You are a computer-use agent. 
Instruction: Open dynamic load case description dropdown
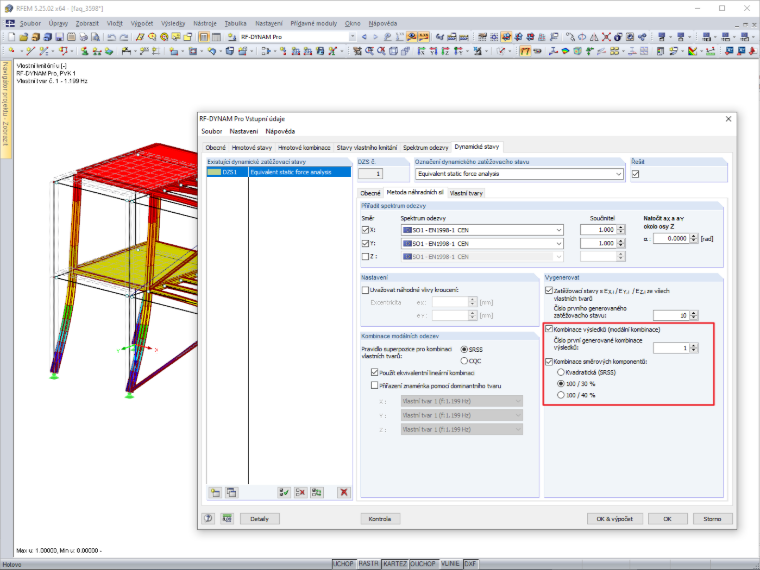tap(618, 174)
